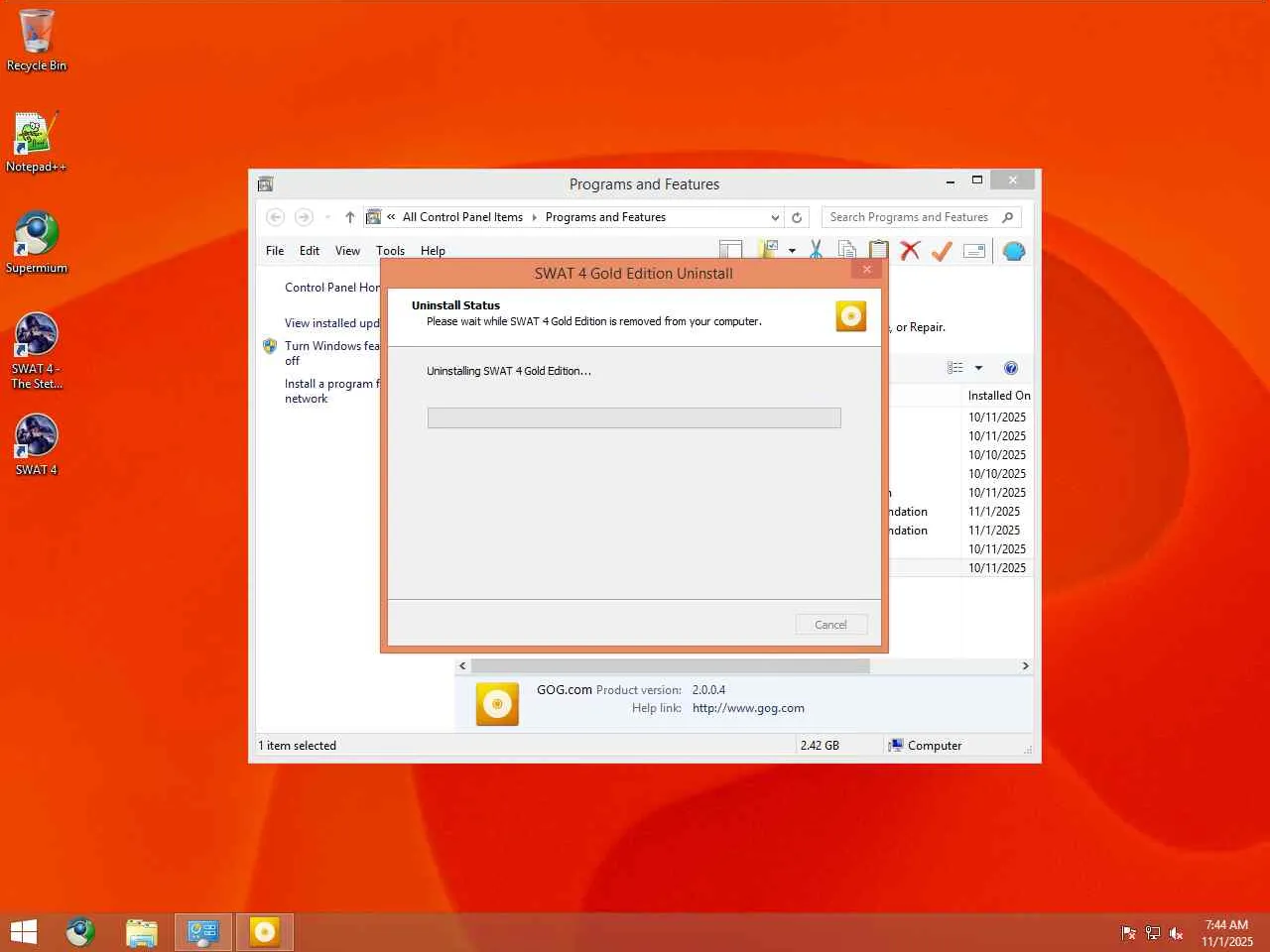This screenshot has height=952, width=1270.
Task: Click the blue Help question mark icon
Action: coord(1011,368)
